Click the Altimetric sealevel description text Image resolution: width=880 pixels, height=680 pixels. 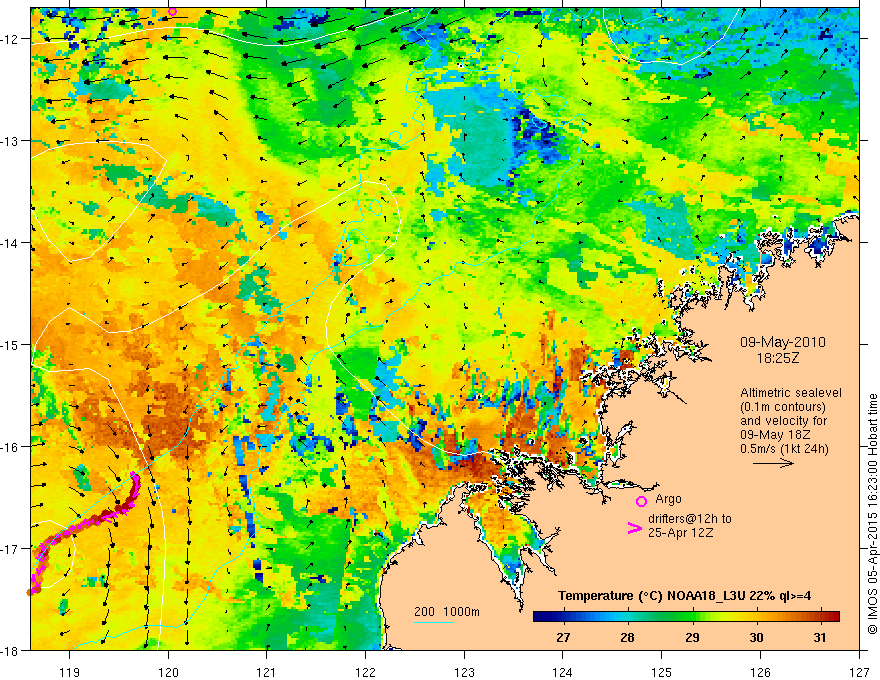coord(791,421)
